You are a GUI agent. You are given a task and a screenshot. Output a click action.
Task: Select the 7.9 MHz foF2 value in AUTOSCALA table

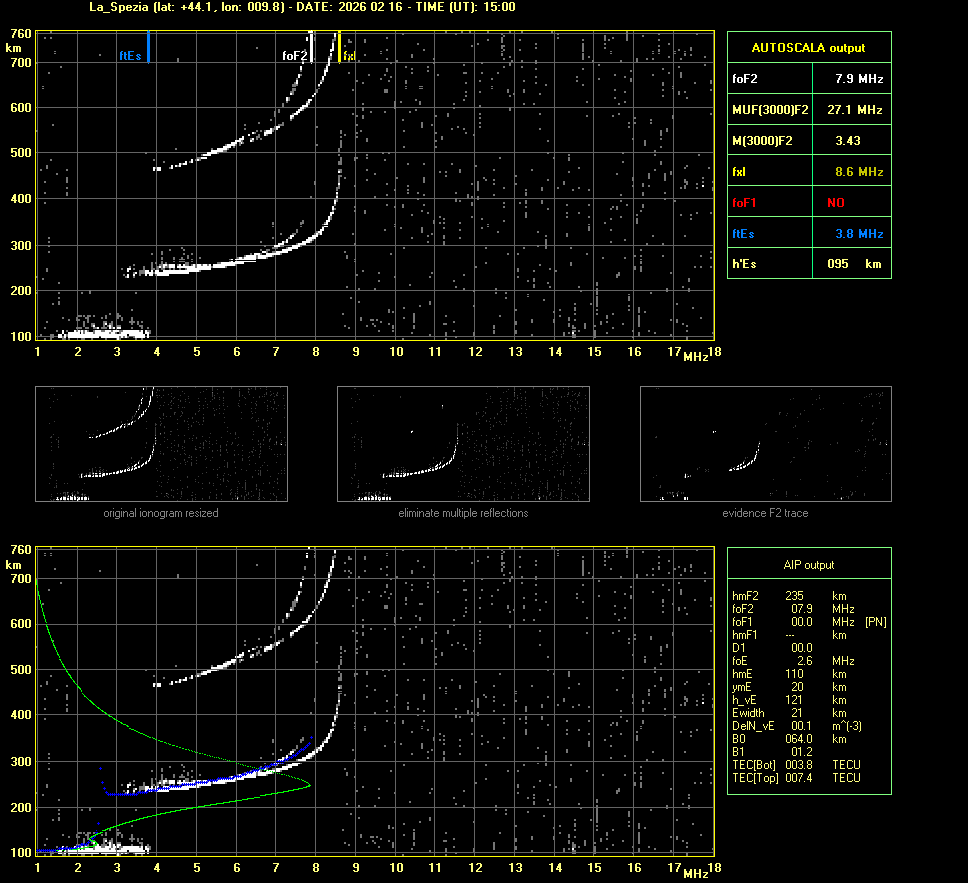coord(859,78)
